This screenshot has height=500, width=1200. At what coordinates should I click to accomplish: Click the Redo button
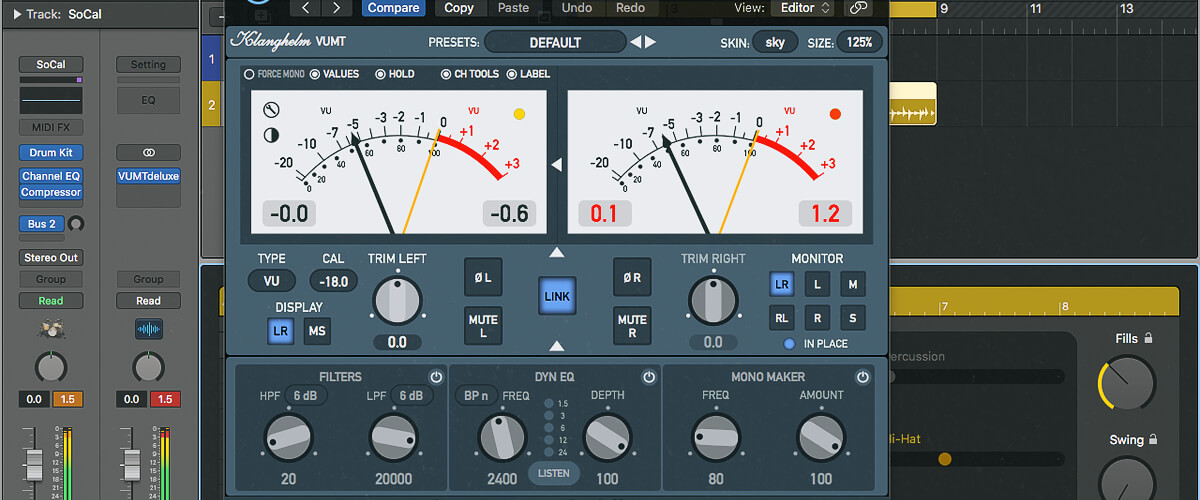click(x=630, y=8)
